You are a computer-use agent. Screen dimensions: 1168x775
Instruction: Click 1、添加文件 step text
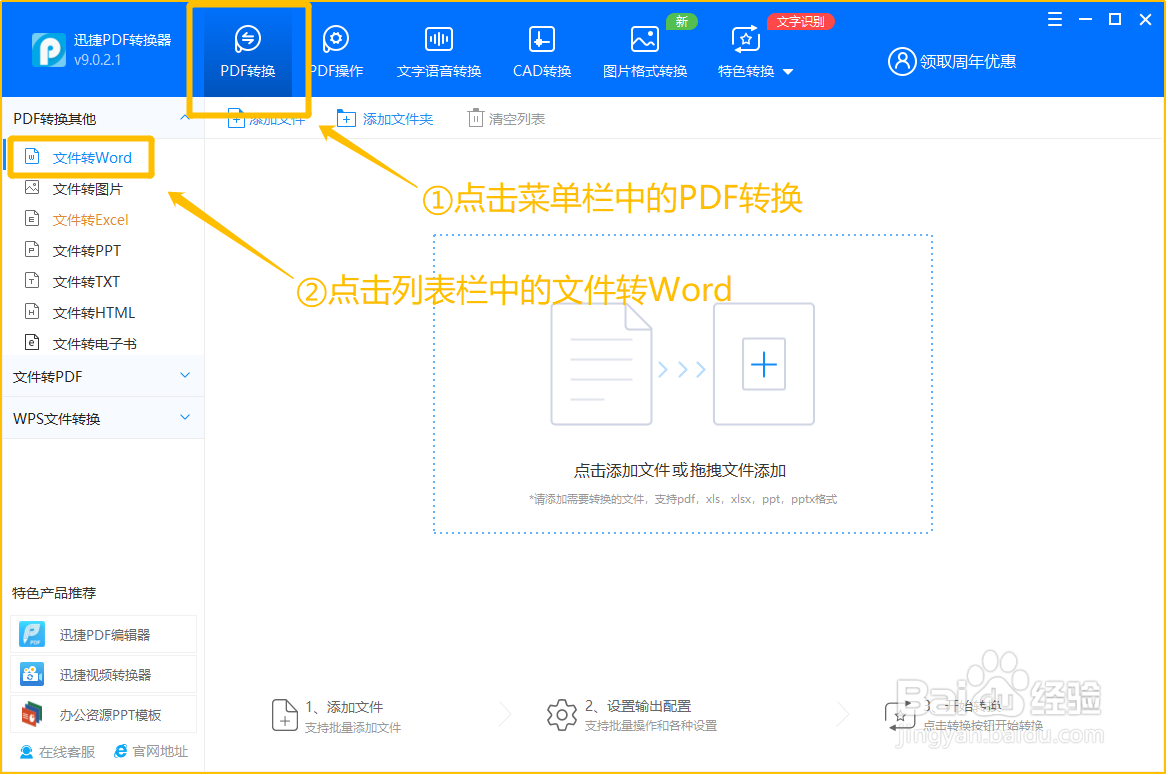344,707
